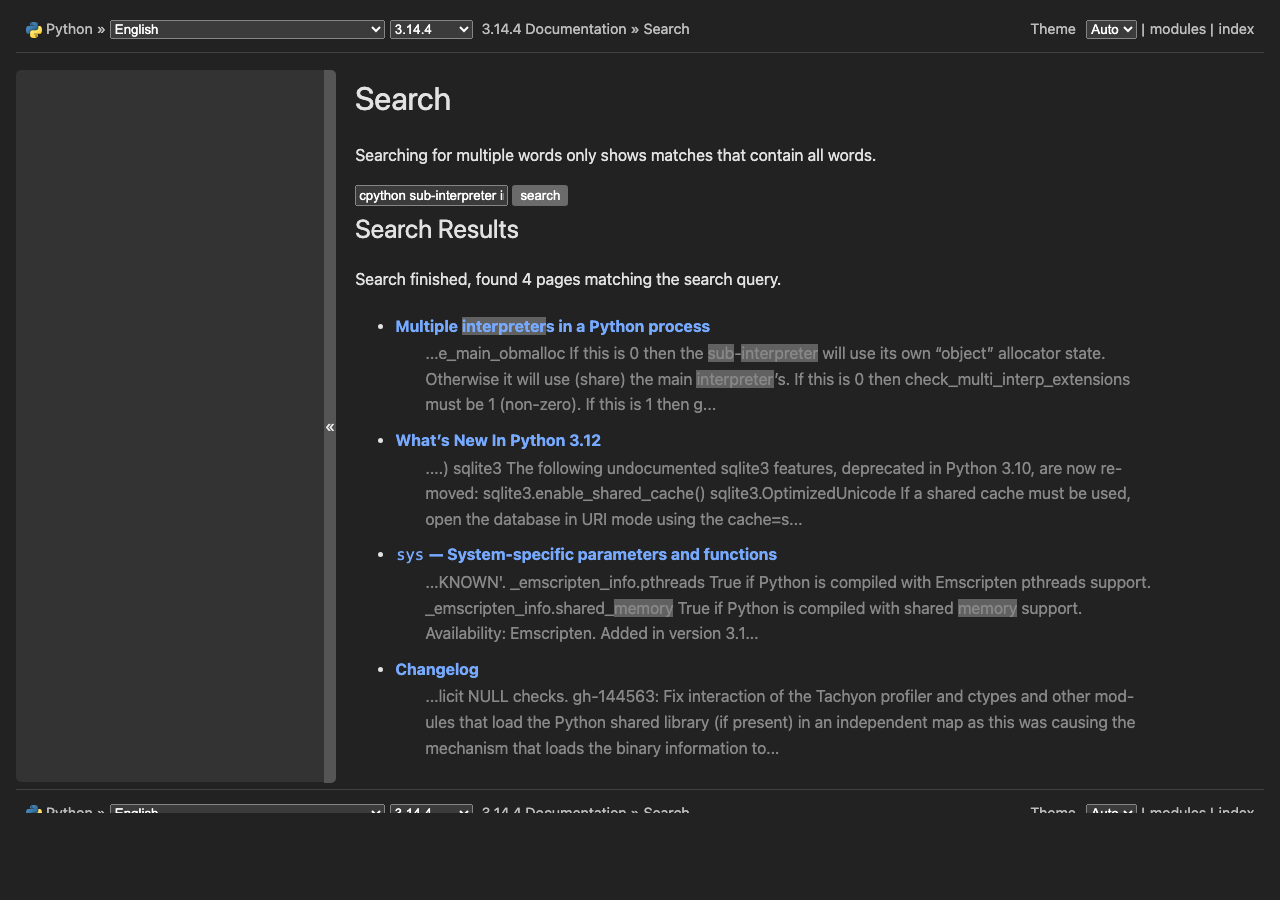Go to modules in the top navigation

(1177, 30)
